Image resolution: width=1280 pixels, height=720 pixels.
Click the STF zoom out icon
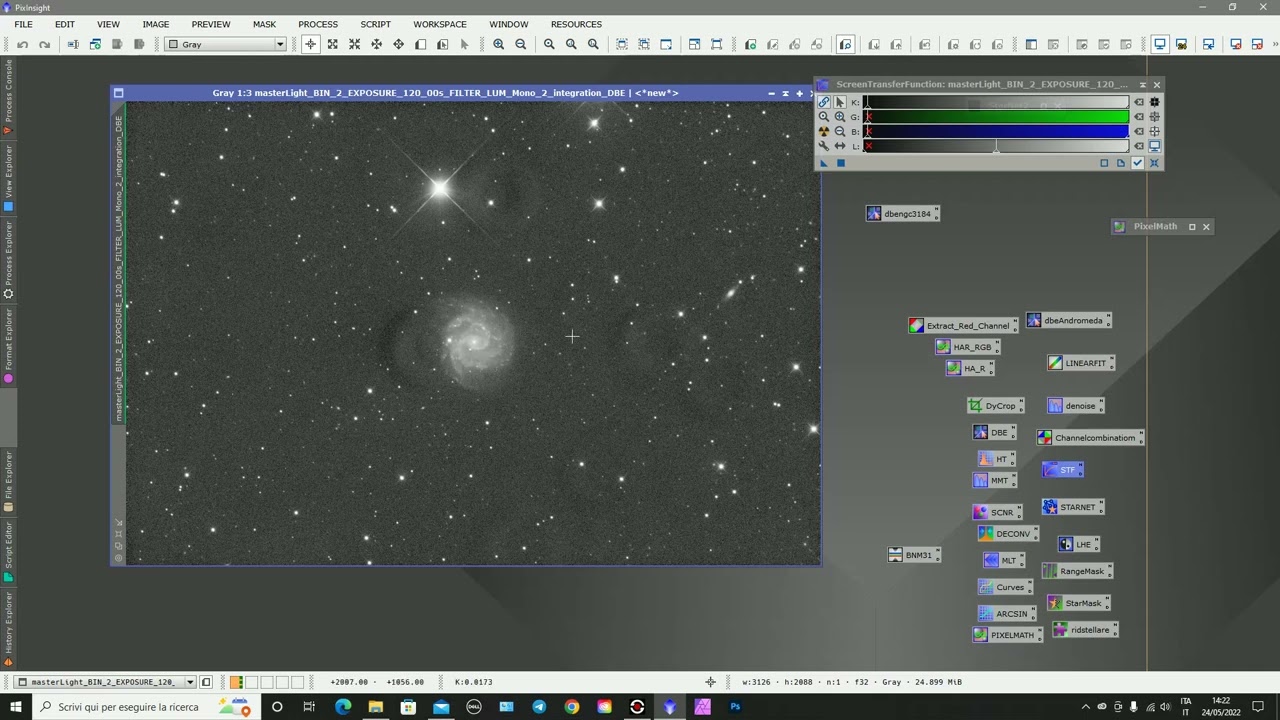(840, 131)
